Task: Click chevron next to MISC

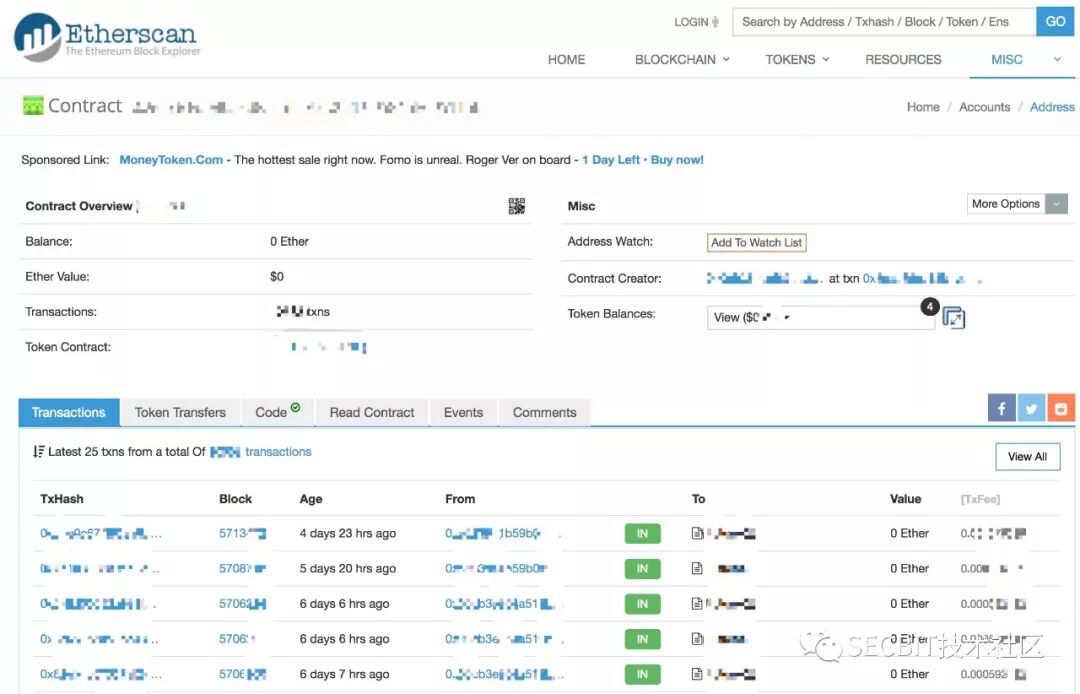Action: tap(1057, 59)
